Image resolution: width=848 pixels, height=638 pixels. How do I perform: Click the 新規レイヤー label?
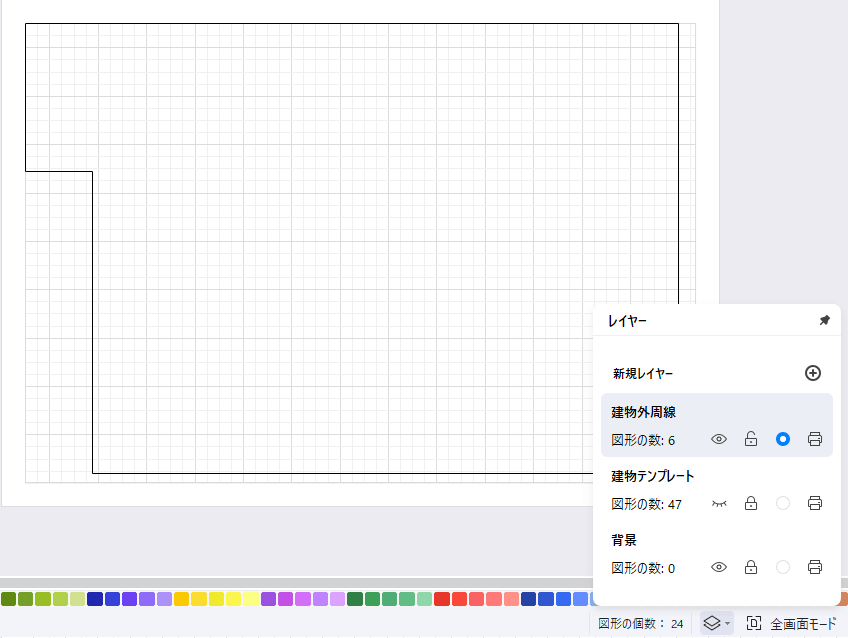[x=642, y=374]
